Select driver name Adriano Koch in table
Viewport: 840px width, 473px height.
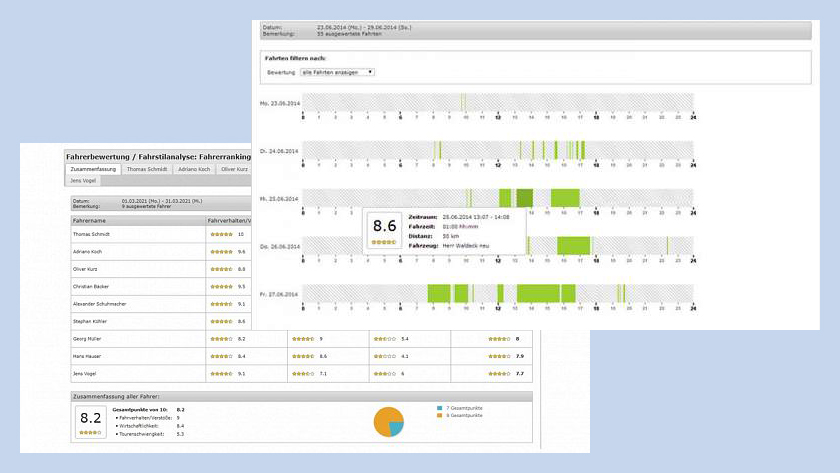(x=87, y=252)
